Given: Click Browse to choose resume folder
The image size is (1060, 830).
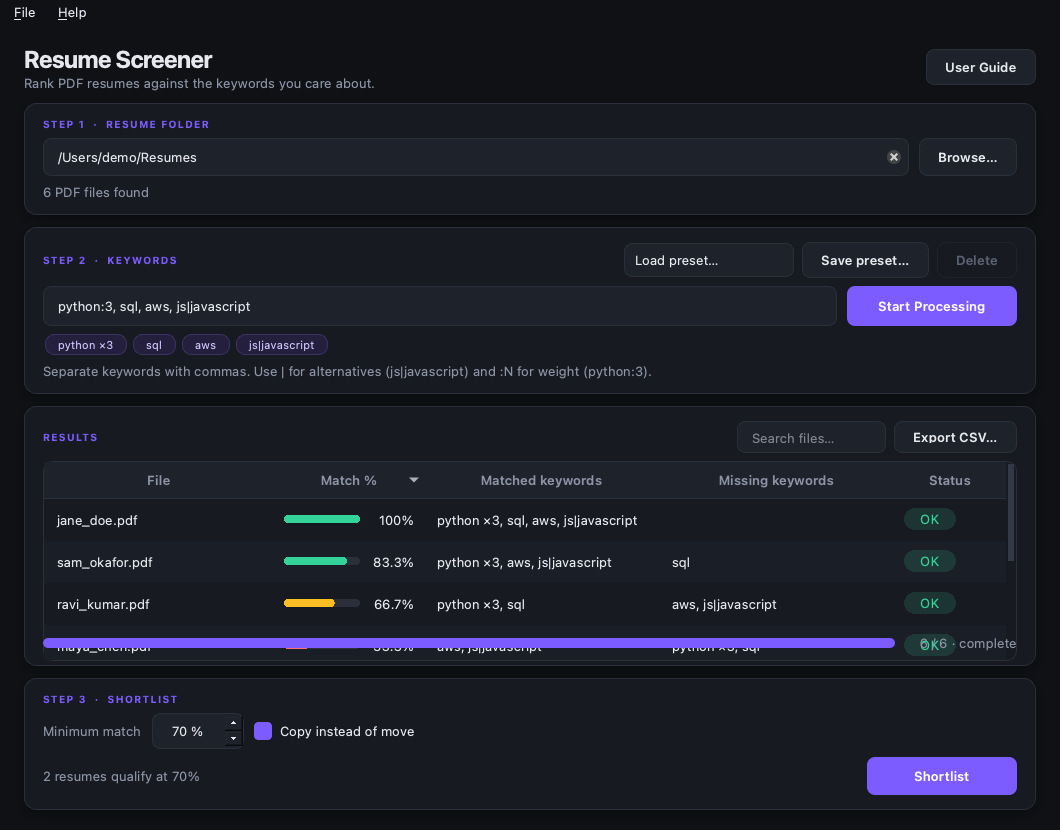Looking at the screenshot, I should tap(967, 157).
